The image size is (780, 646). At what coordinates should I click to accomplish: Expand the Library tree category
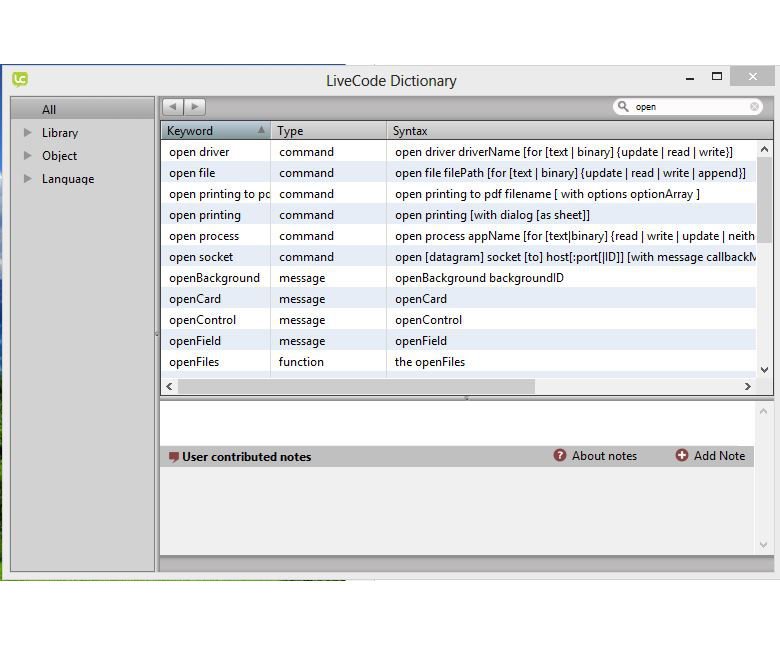(28, 133)
